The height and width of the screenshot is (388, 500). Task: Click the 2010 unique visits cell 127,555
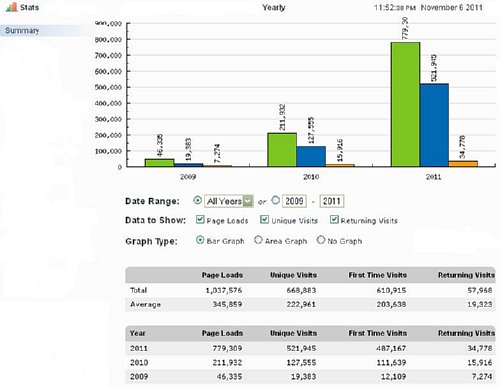click(301, 363)
